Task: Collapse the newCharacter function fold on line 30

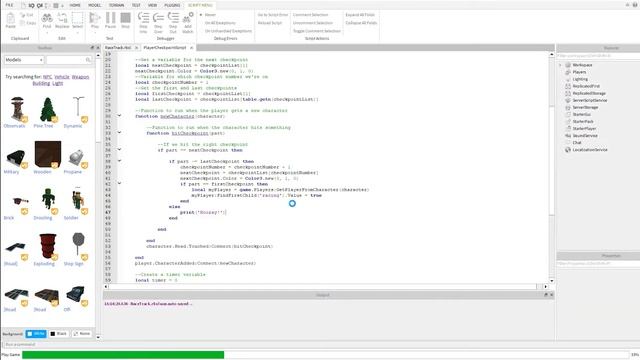Action: tap(119, 116)
